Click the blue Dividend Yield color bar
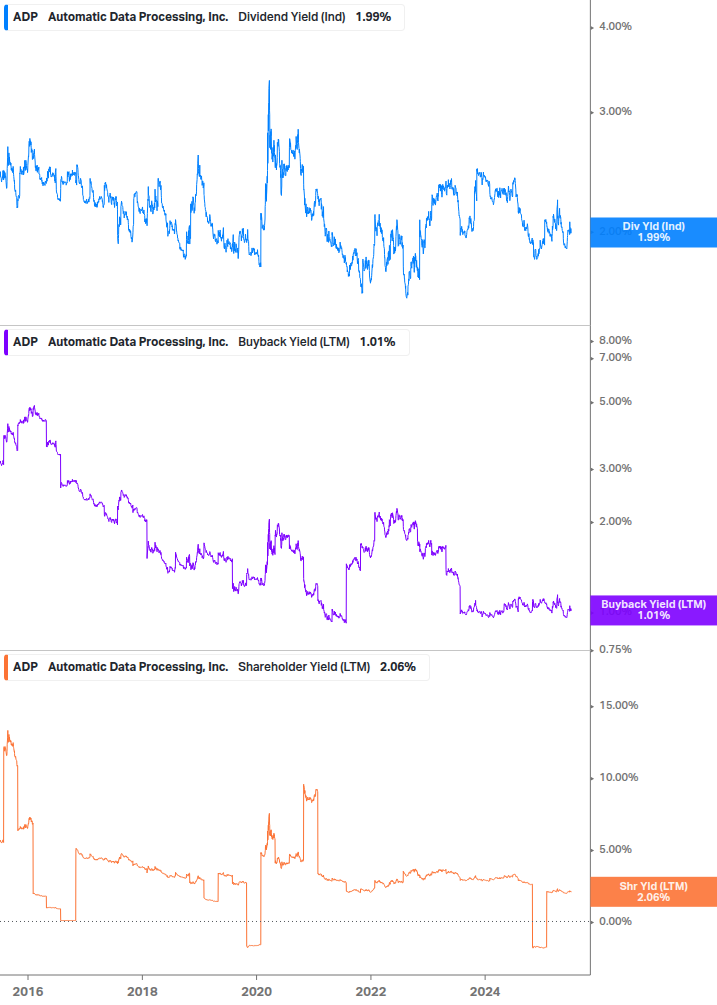Viewport: 717px width, 1005px height. (x=6, y=17)
